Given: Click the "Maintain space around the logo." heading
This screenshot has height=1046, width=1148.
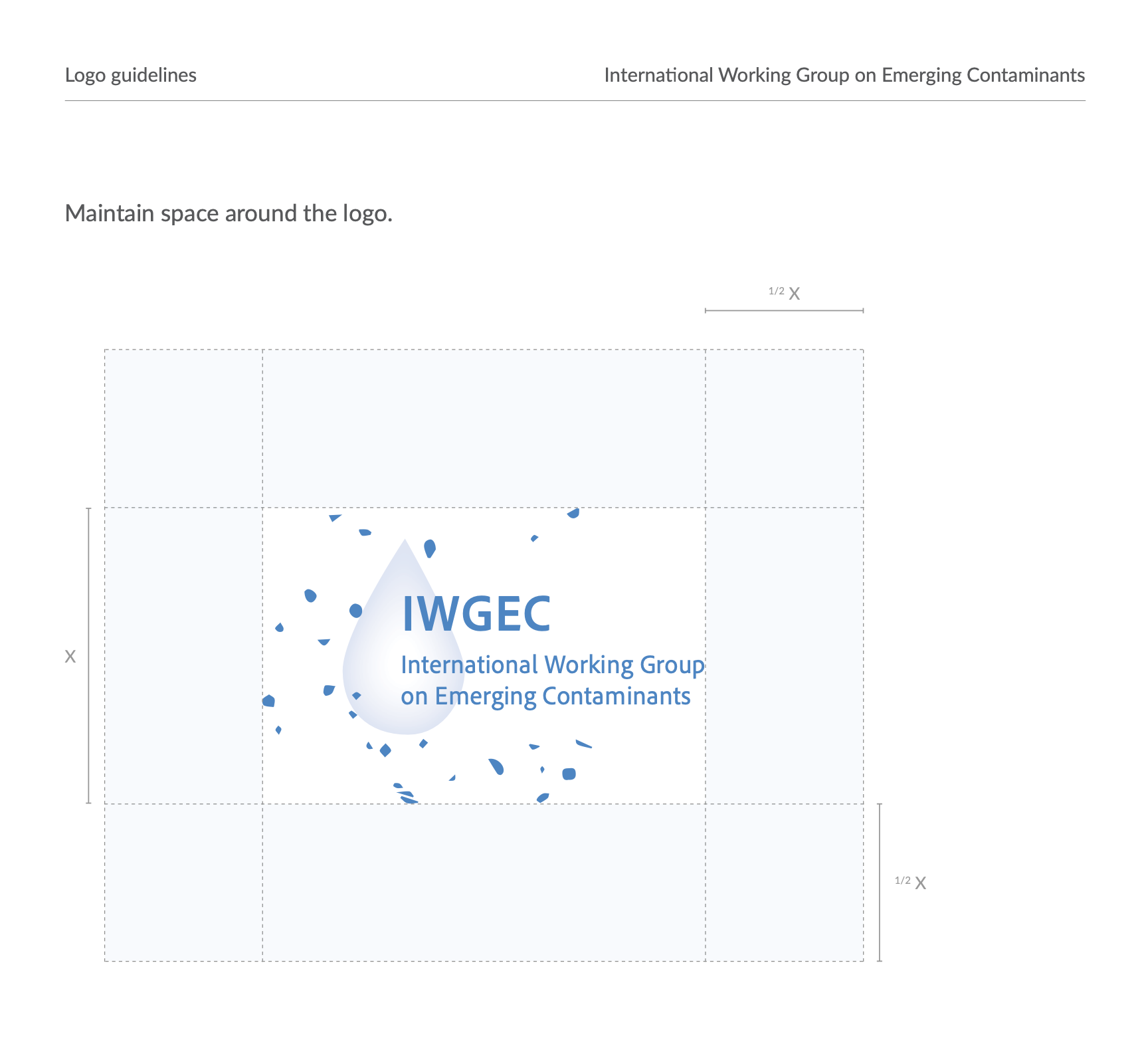Looking at the screenshot, I should pos(229,213).
